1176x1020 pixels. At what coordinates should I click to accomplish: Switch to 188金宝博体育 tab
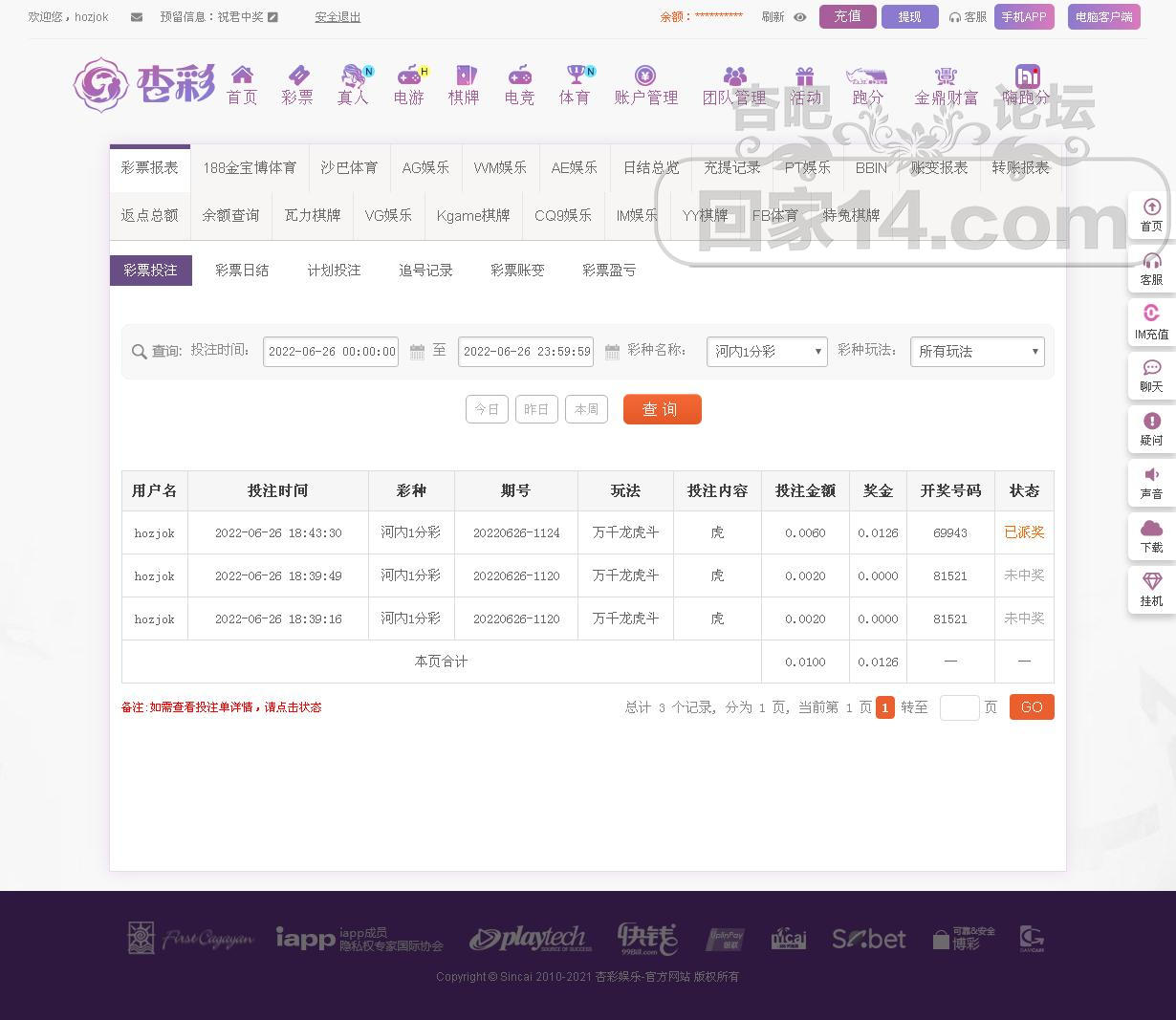(x=250, y=167)
